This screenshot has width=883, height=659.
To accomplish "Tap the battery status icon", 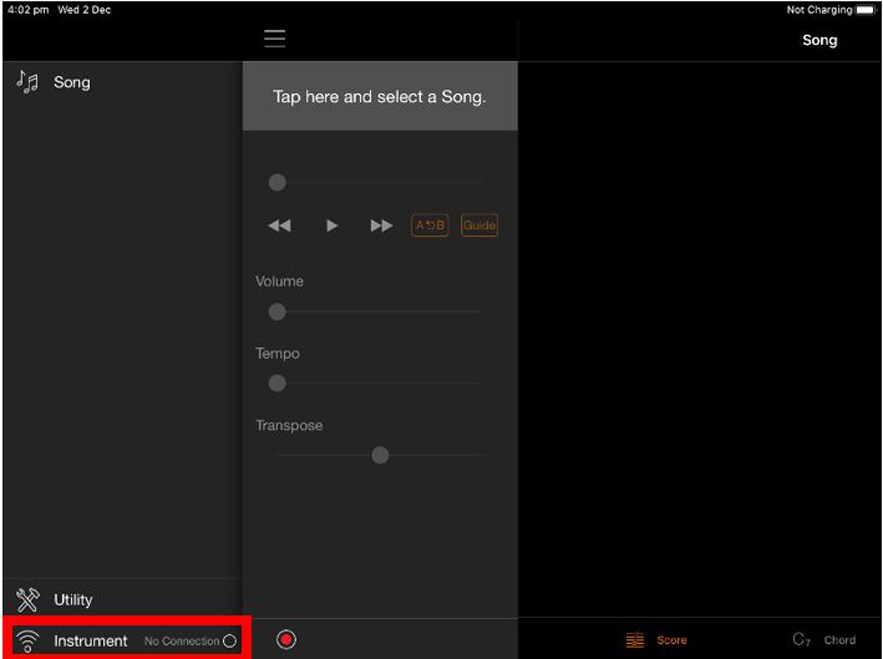I will click(865, 10).
